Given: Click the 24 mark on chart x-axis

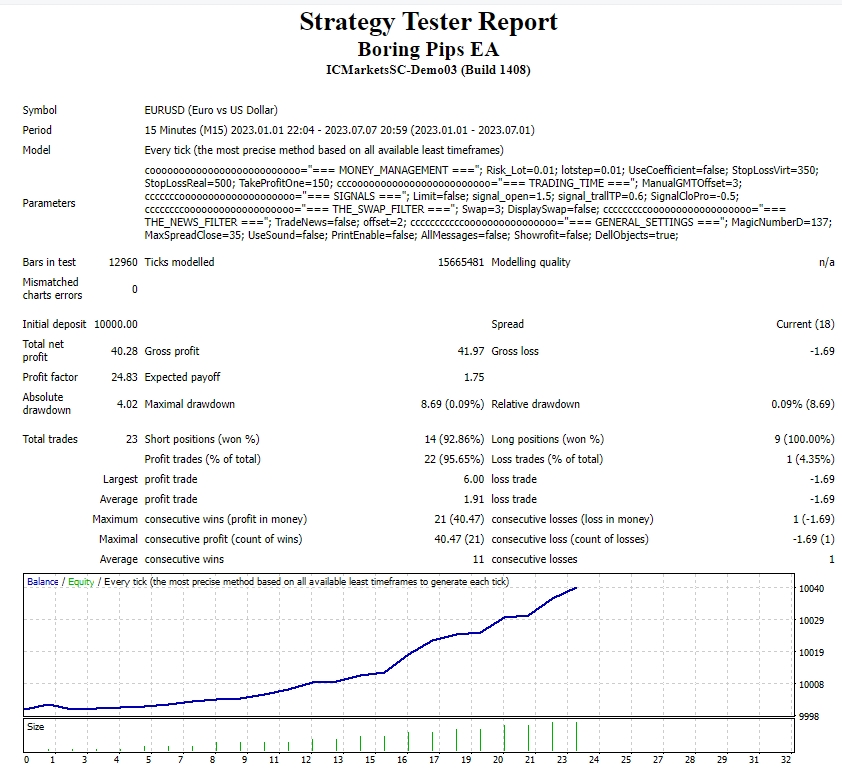Looking at the screenshot, I should 596,760.
